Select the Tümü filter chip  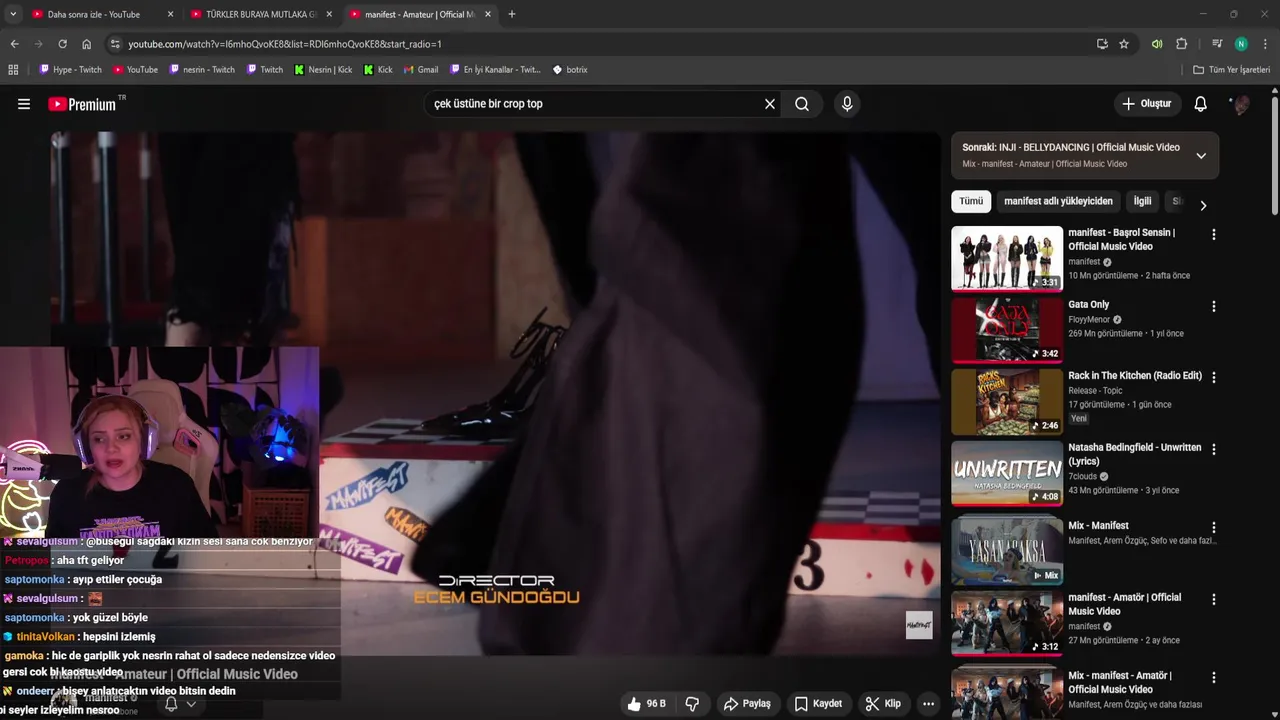971,201
